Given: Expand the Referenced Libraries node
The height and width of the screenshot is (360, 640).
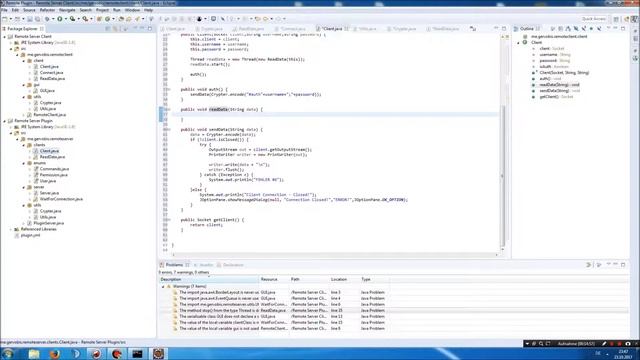Looking at the screenshot, I should 11,229.
